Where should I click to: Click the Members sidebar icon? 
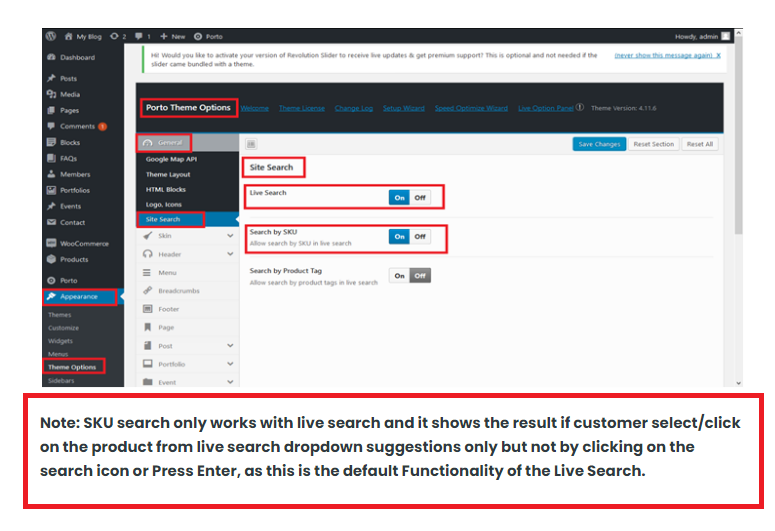pos(51,174)
